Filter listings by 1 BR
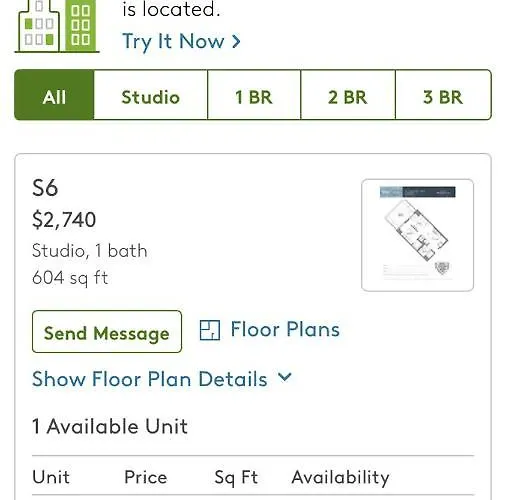 coord(254,95)
